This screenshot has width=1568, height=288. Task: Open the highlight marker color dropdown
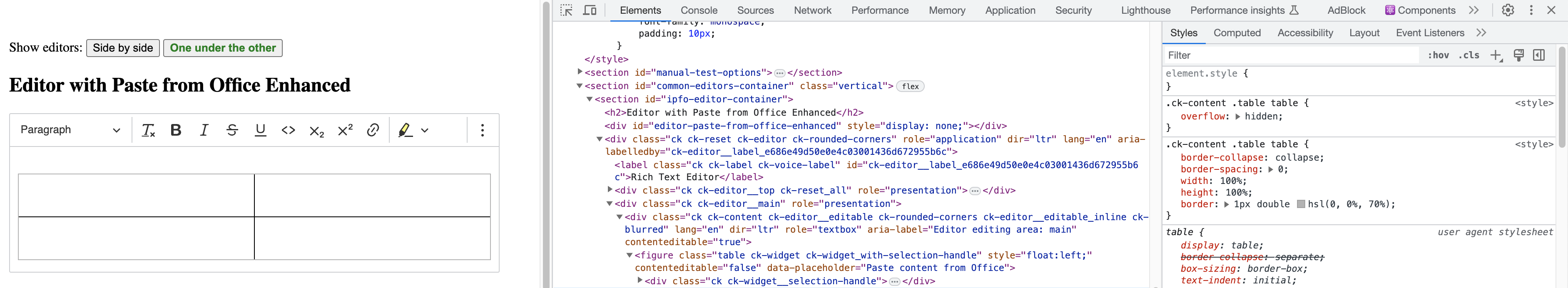(424, 130)
